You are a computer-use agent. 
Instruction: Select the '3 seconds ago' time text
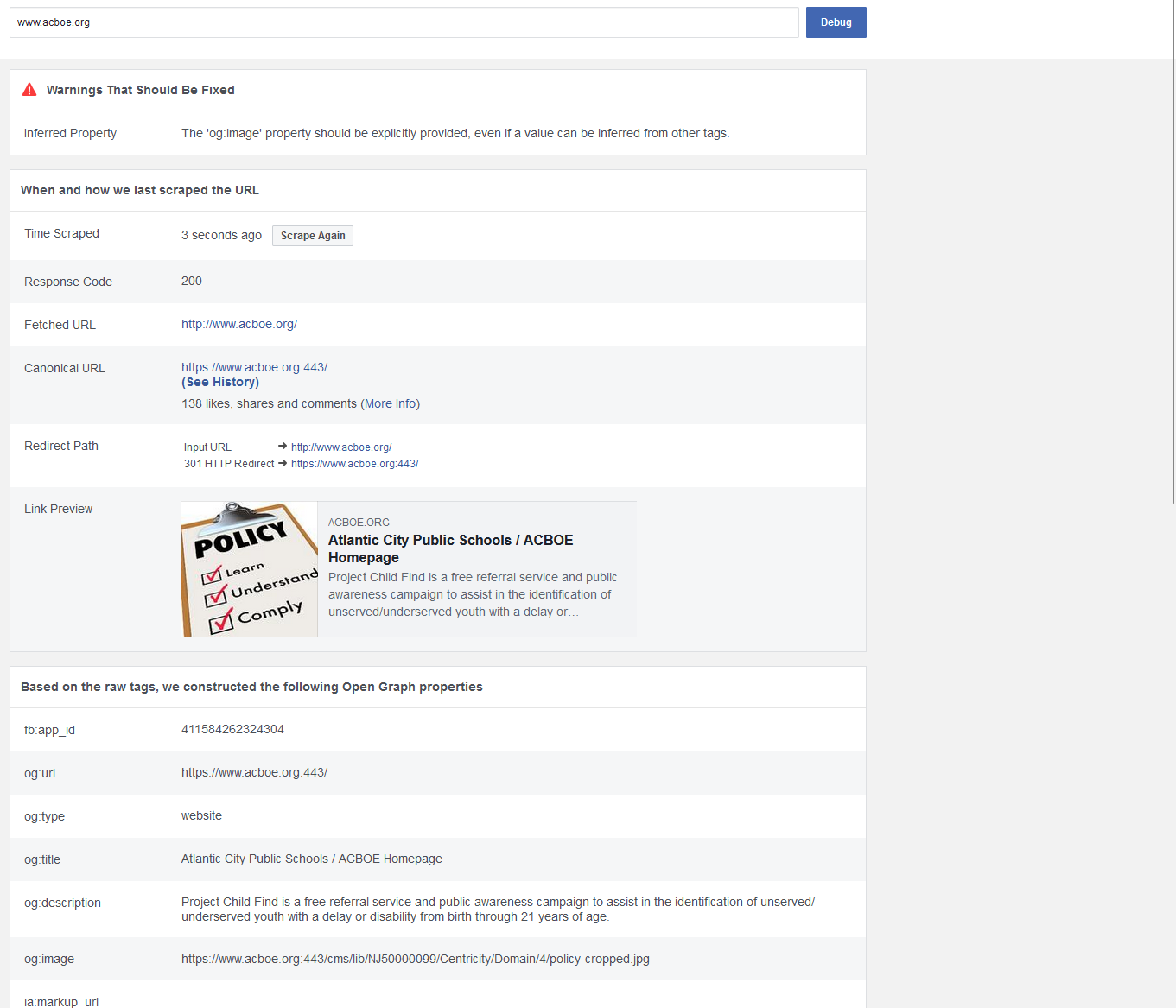coord(221,235)
